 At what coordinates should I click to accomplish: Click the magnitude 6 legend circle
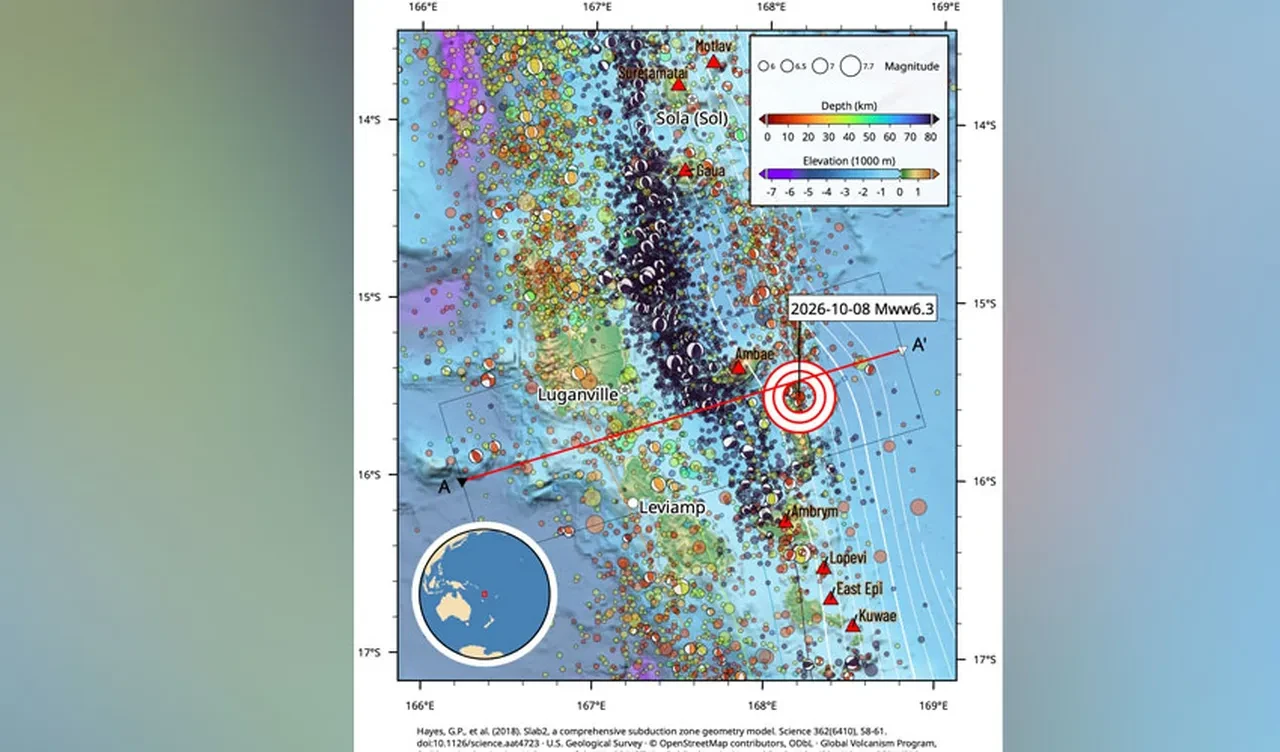pyautogui.click(x=764, y=66)
